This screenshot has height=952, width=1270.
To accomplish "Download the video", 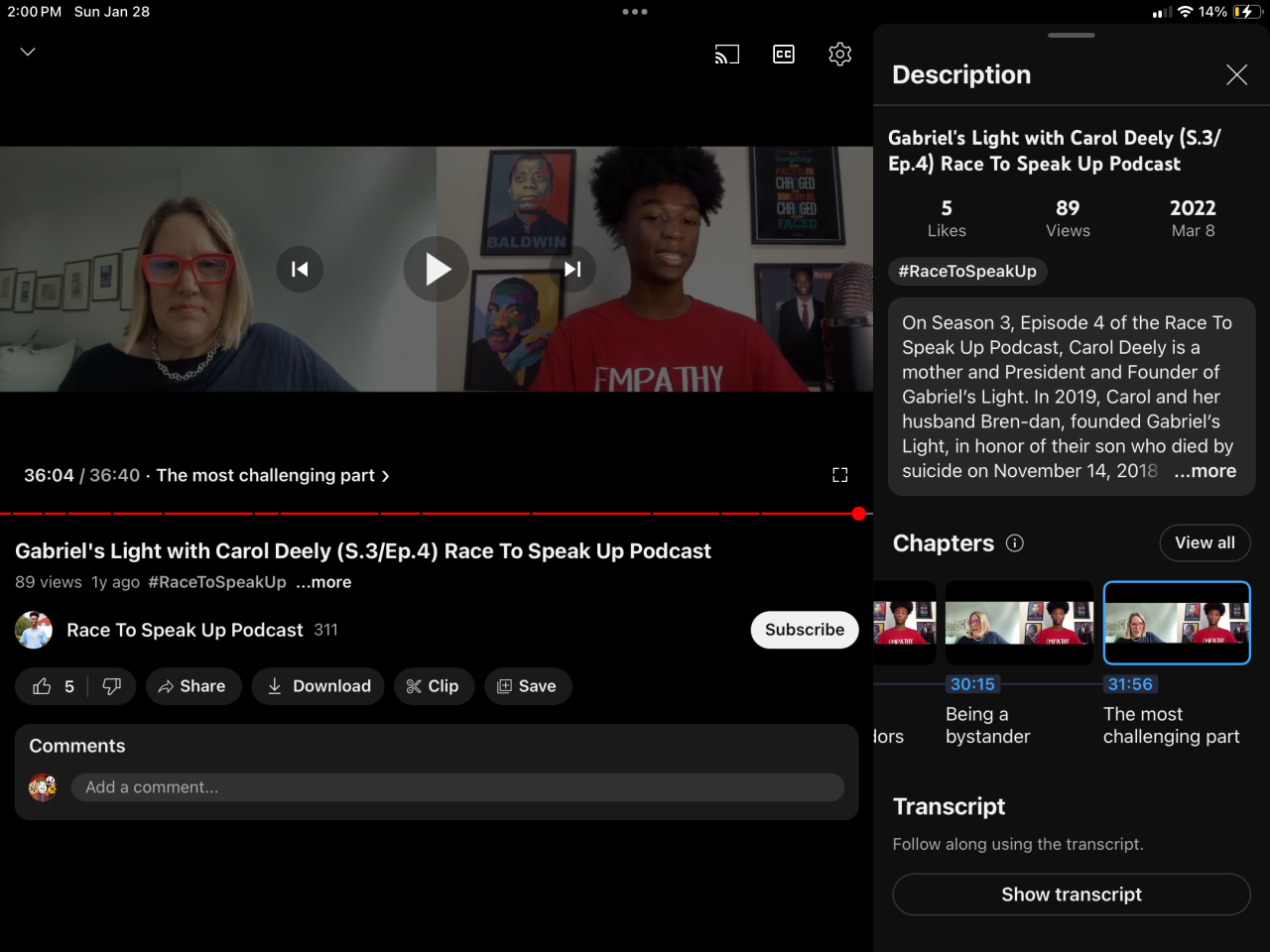I will [x=317, y=686].
